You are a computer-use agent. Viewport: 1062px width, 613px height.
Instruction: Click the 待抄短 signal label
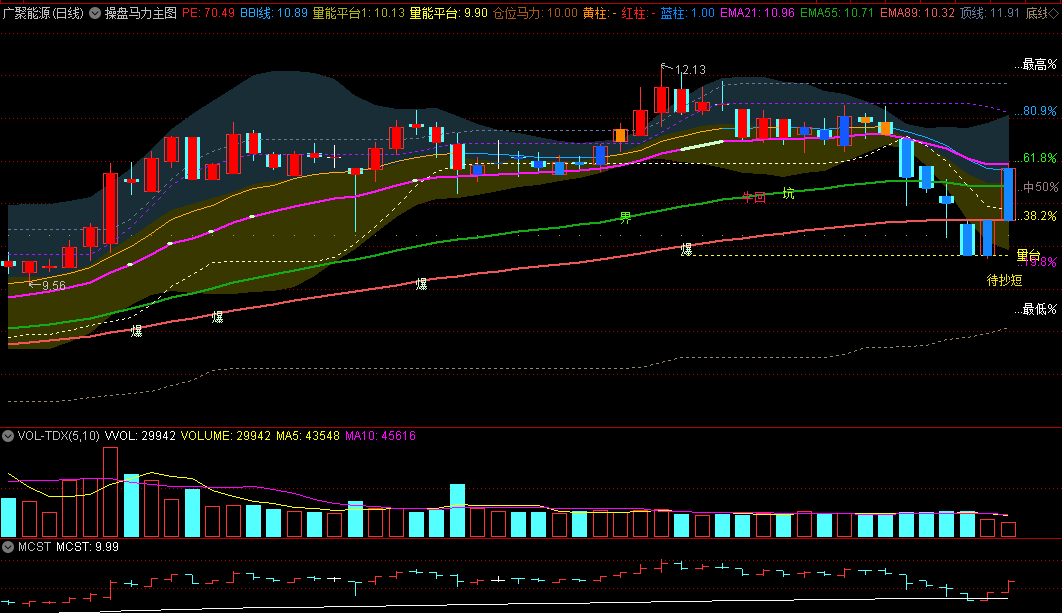(1004, 280)
